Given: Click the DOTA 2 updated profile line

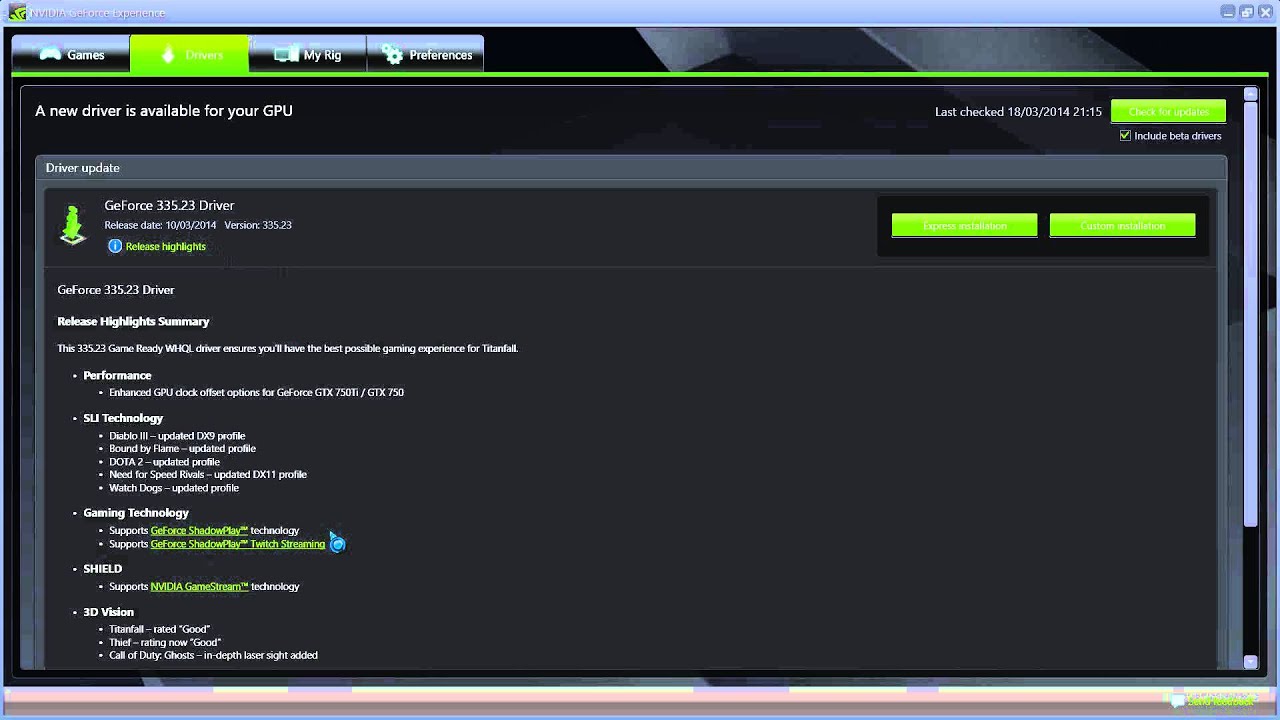Looking at the screenshot, I should (x=164, y=462).
